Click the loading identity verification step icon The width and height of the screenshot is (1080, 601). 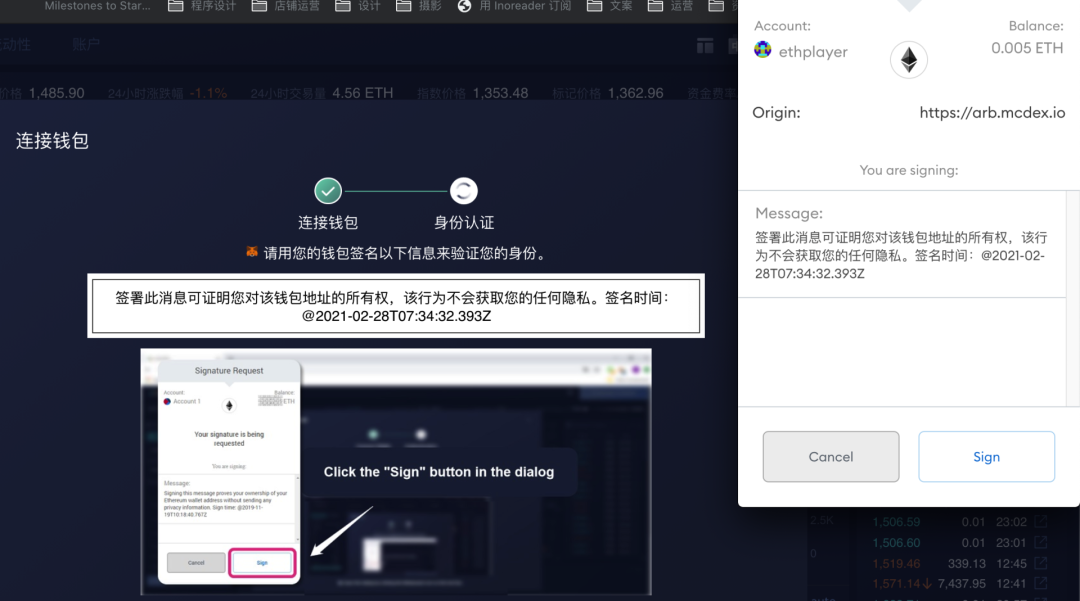pyautogui.click(x=464, y=190)
